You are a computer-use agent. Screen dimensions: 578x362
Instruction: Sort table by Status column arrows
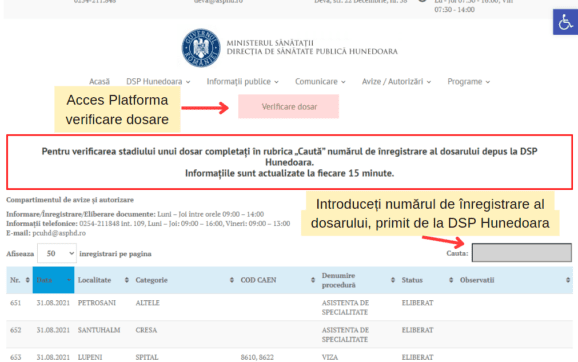451,280
